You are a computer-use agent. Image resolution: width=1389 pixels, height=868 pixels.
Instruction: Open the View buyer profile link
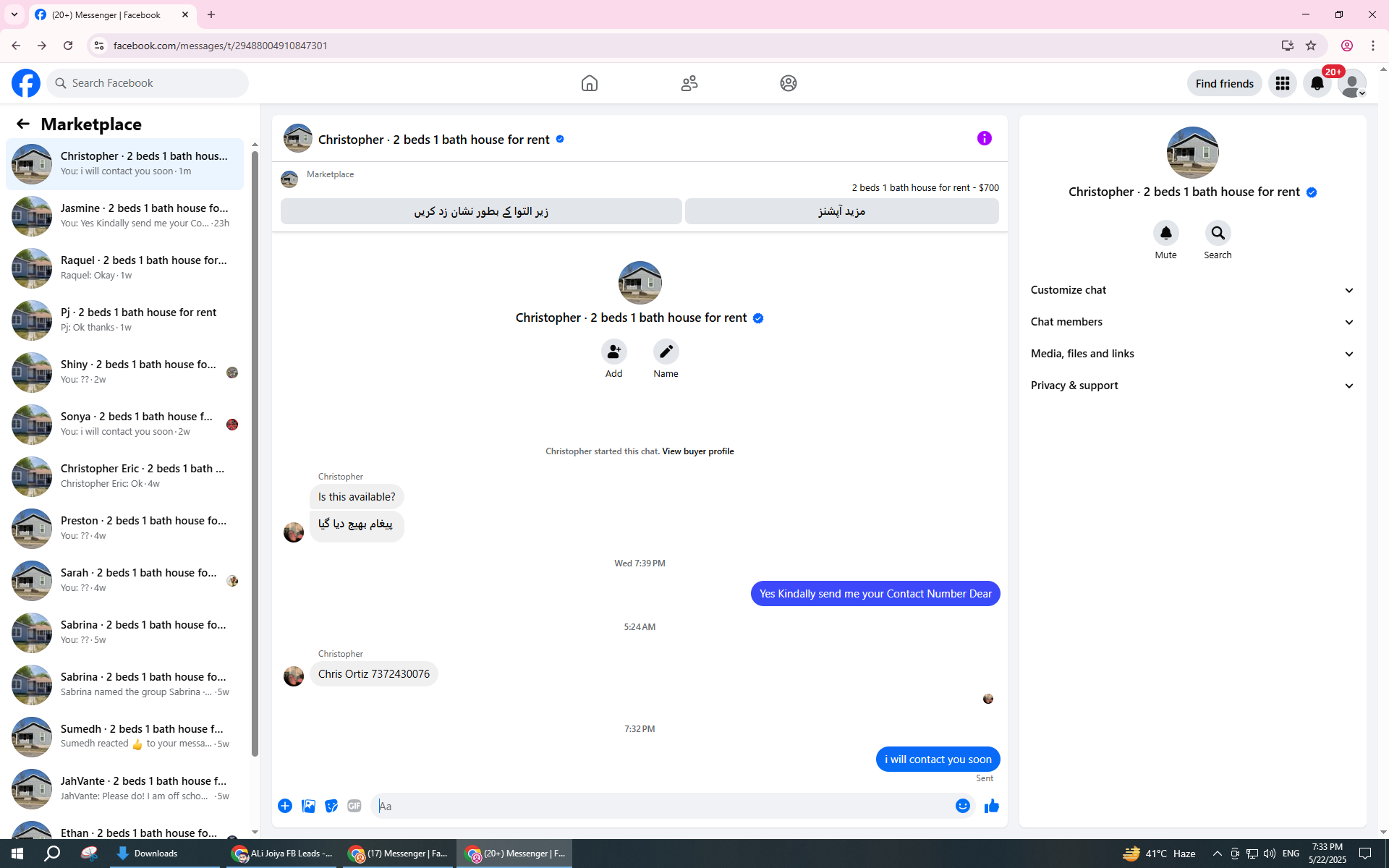tap(698, 451)
